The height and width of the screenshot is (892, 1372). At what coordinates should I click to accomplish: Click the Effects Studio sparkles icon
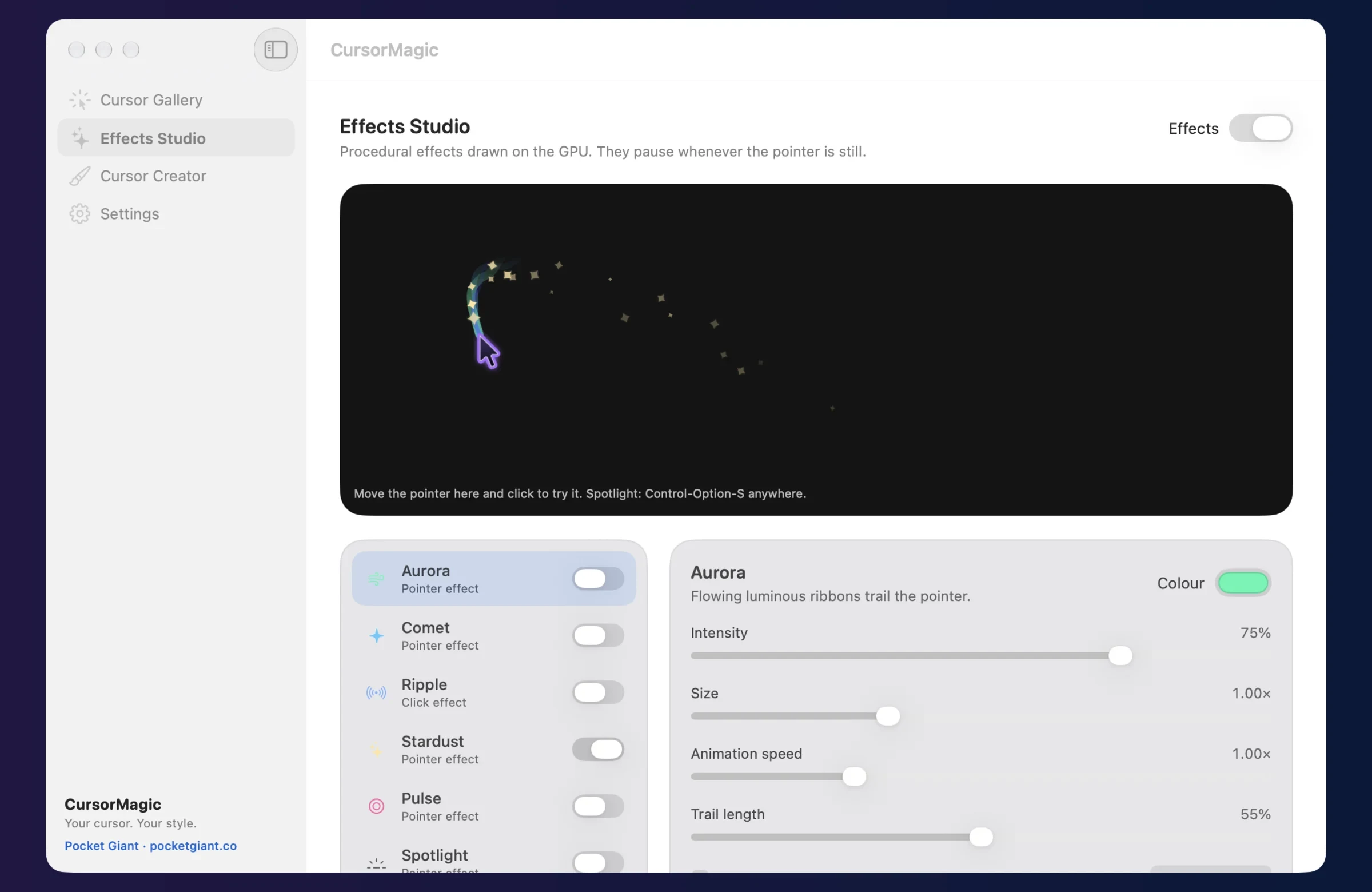point(79,138)
